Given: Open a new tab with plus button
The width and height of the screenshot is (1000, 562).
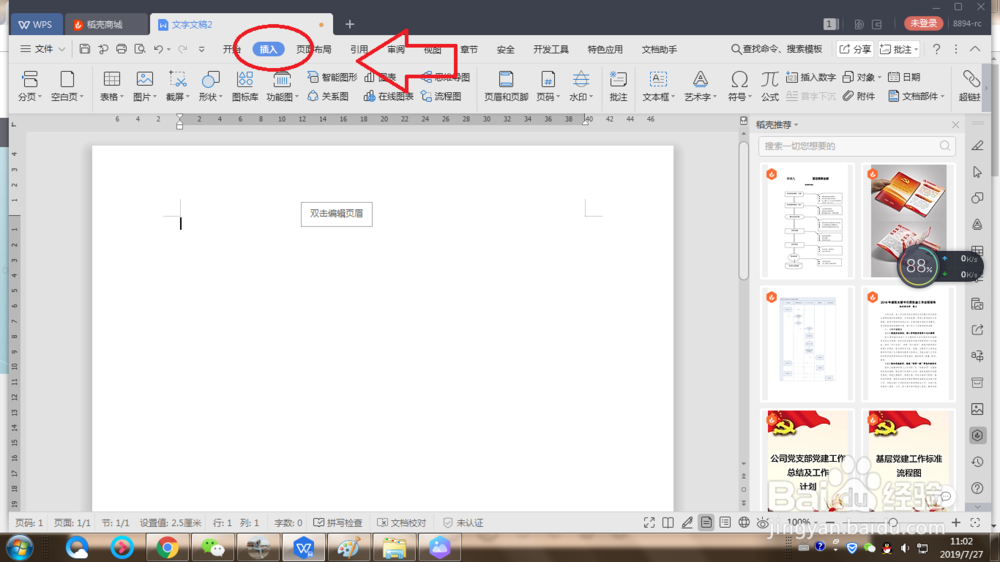Looking at the screenshot, I should tap(349, 24).
